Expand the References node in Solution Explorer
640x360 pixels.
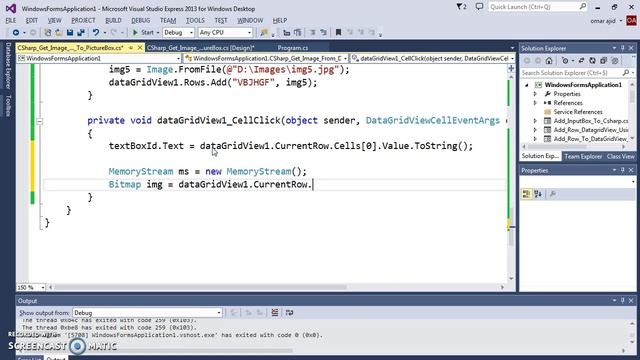tap(535, 103)
